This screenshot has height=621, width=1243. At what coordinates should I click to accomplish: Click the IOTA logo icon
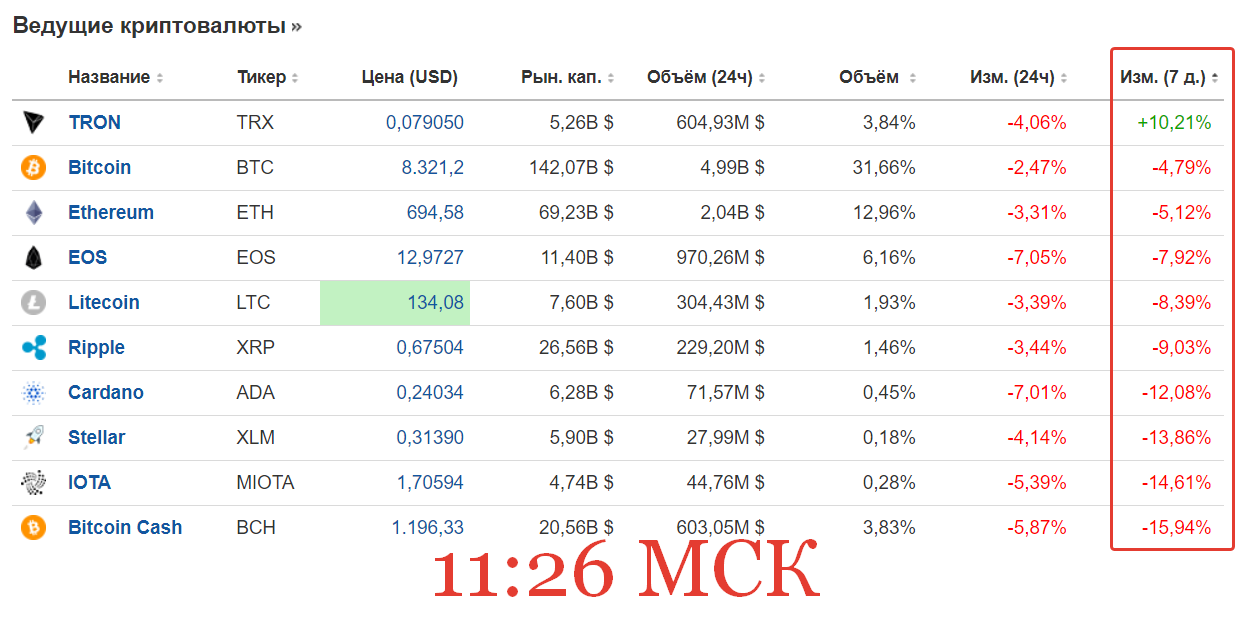coord(34,483)
